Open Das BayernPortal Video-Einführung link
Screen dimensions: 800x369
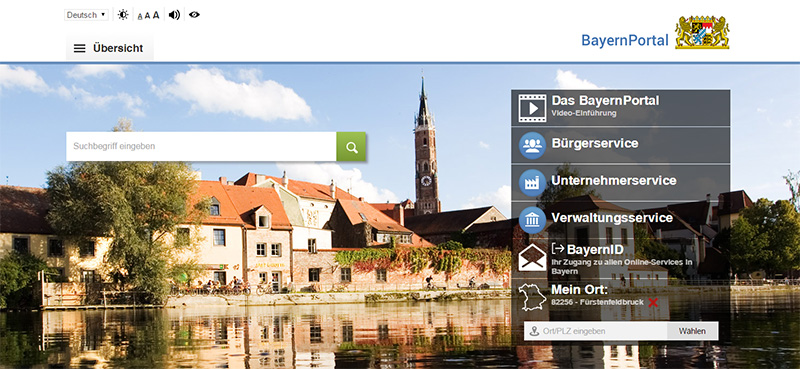[605, 105]
